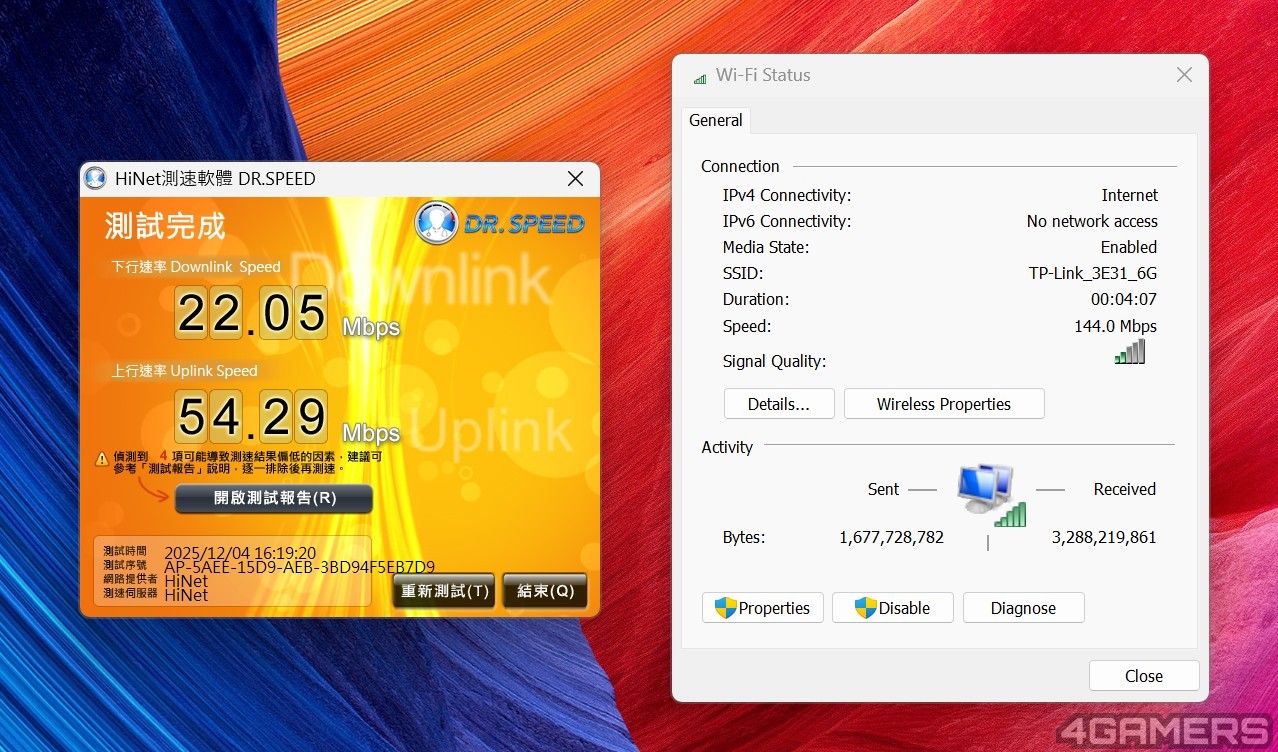Click the Wi-Fi signal icon in title bar
This screenshot has height=752, width=1278.
pyautogui.click(x=700, y=77)
